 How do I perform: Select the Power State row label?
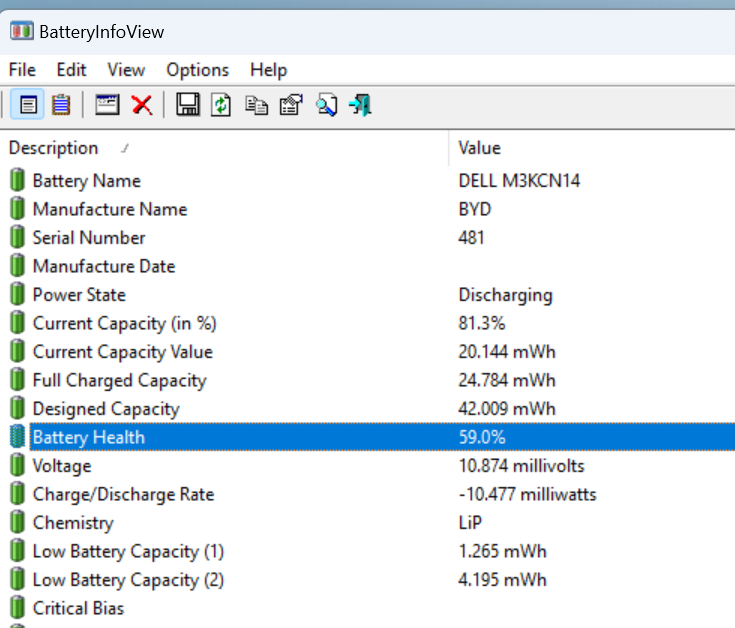point(79,295)
